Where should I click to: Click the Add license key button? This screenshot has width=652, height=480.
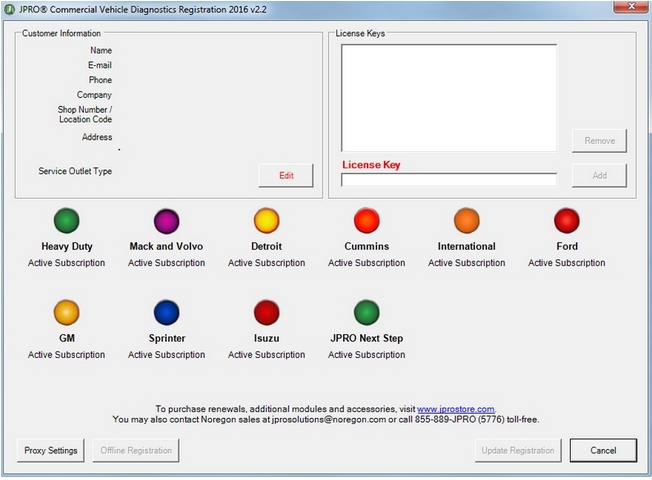tap(599, 176)
